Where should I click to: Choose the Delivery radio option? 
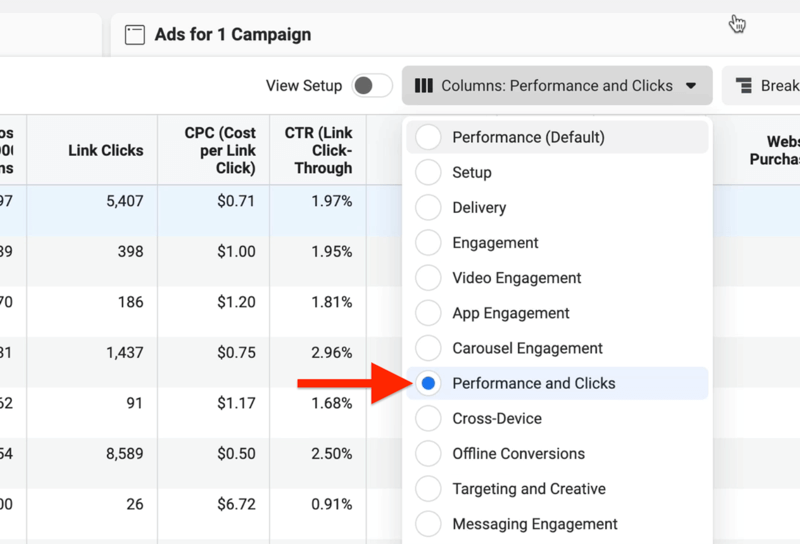(557, 208)
